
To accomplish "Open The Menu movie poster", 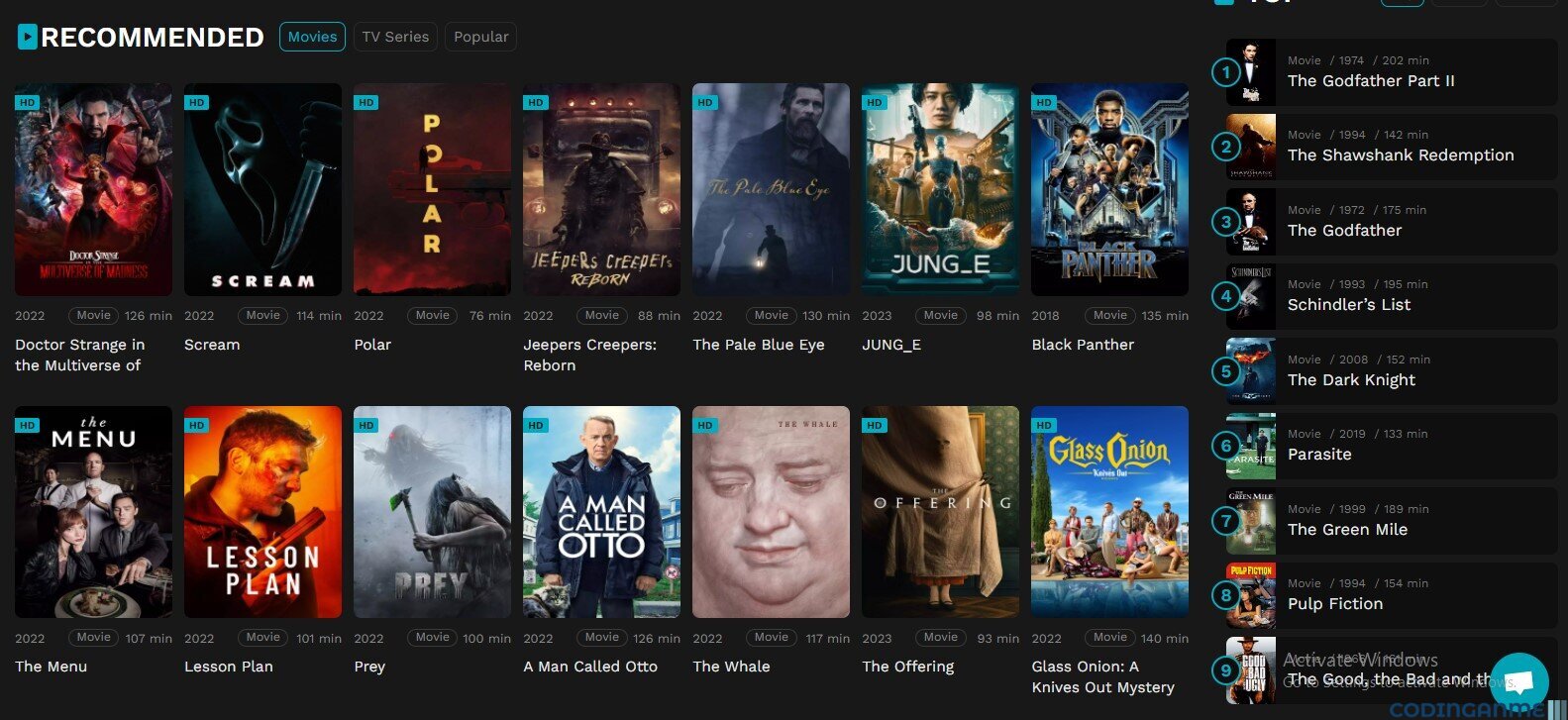I will point(93,512).
